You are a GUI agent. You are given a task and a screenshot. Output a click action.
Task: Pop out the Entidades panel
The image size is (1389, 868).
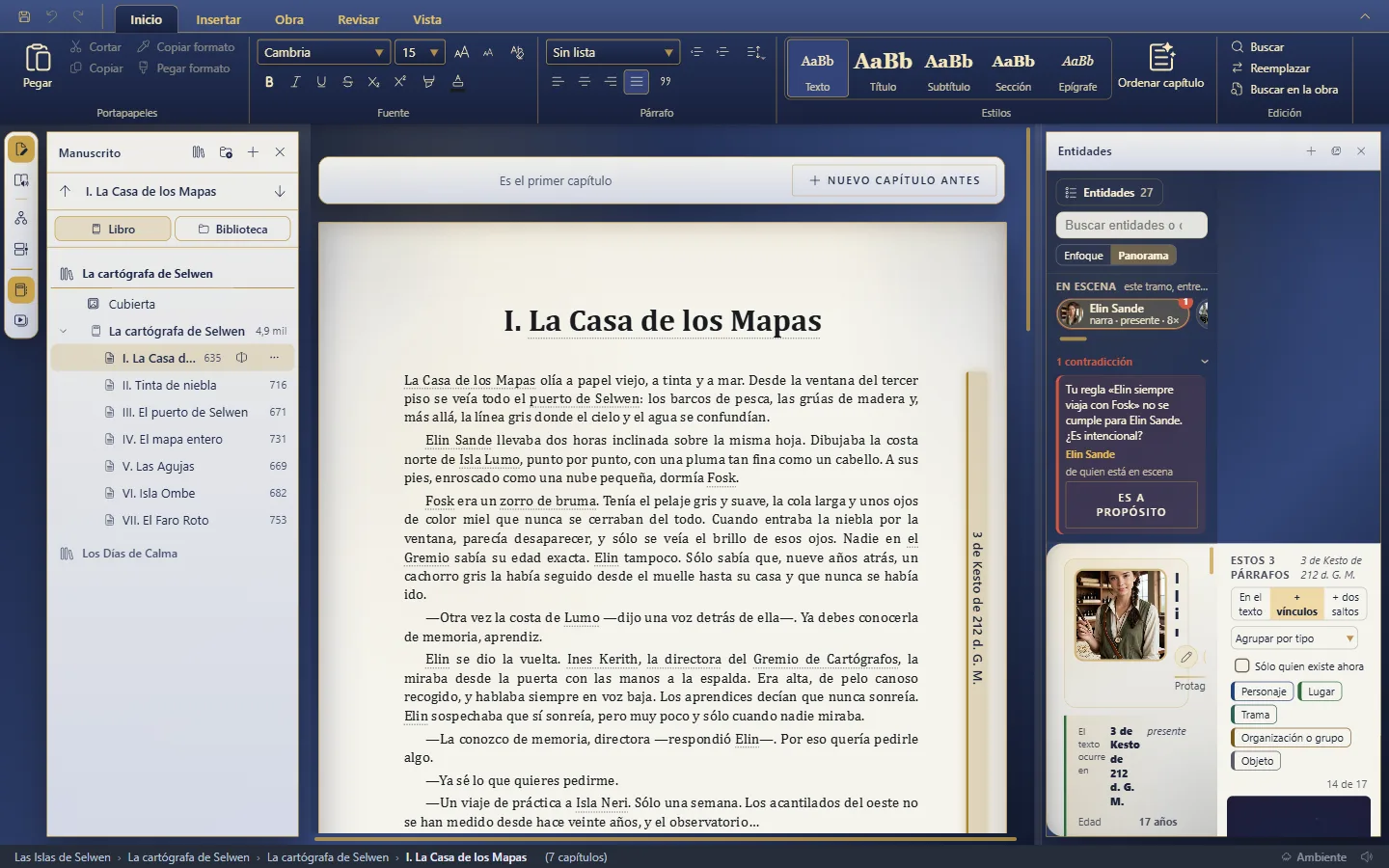1336,151
